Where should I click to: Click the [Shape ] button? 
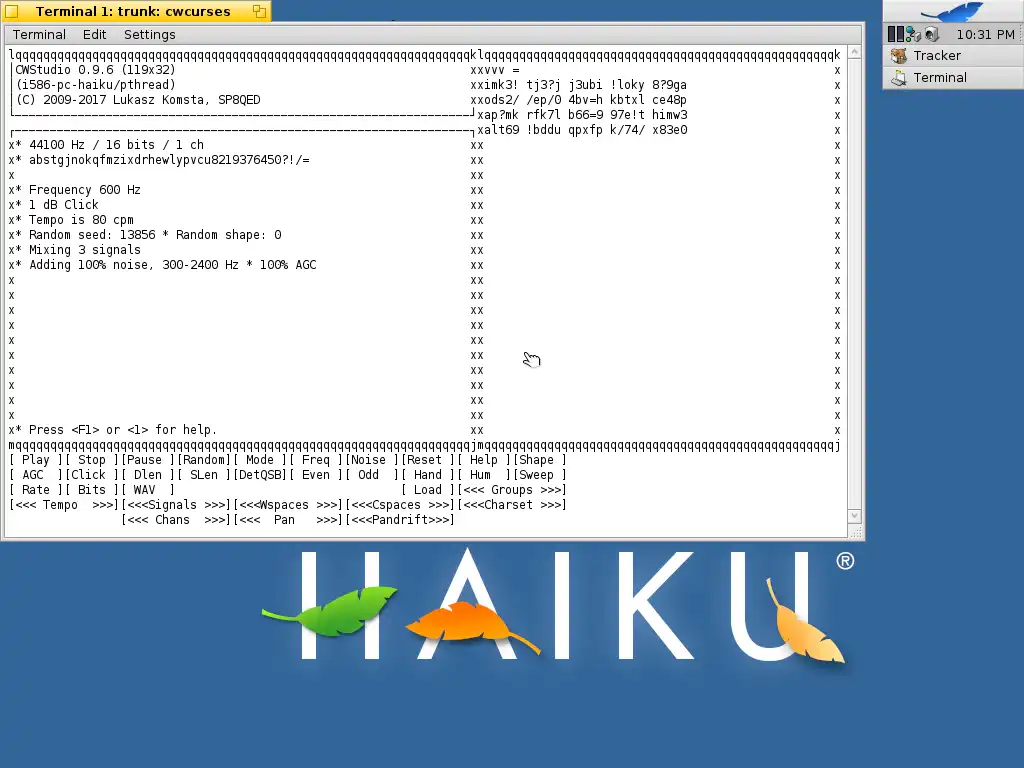pyautogui.click(x=541, y=460)
